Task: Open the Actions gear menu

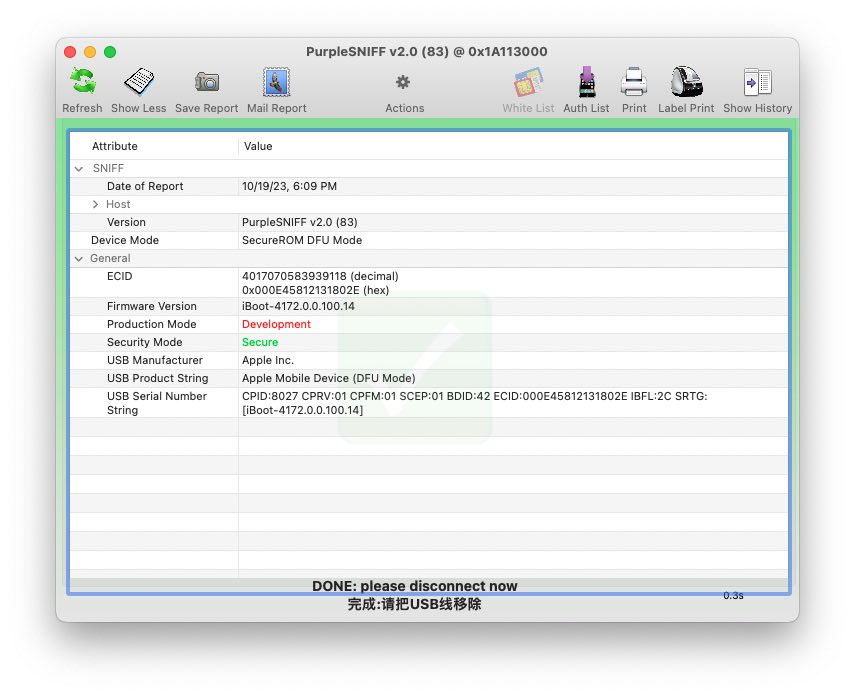Action: click(x=403, y=82)
